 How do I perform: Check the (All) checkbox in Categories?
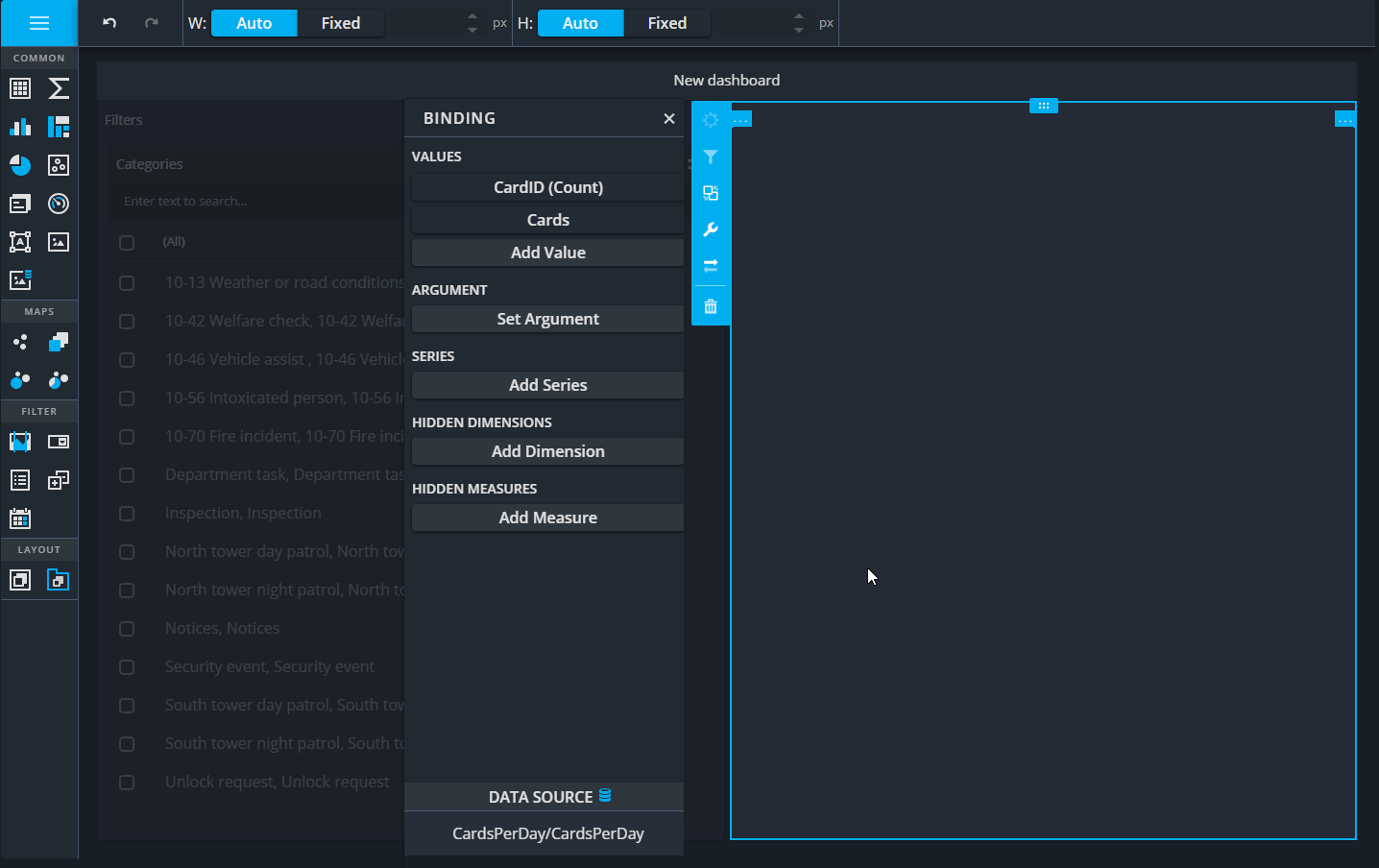pos(127,243)
